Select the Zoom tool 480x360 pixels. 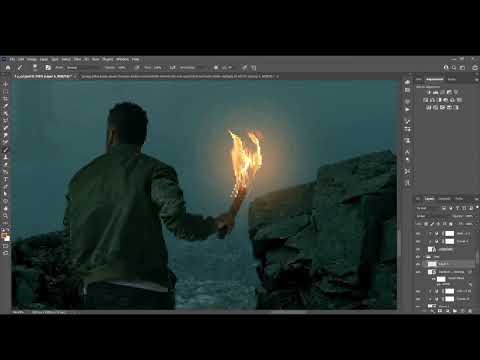coord(5,216)
